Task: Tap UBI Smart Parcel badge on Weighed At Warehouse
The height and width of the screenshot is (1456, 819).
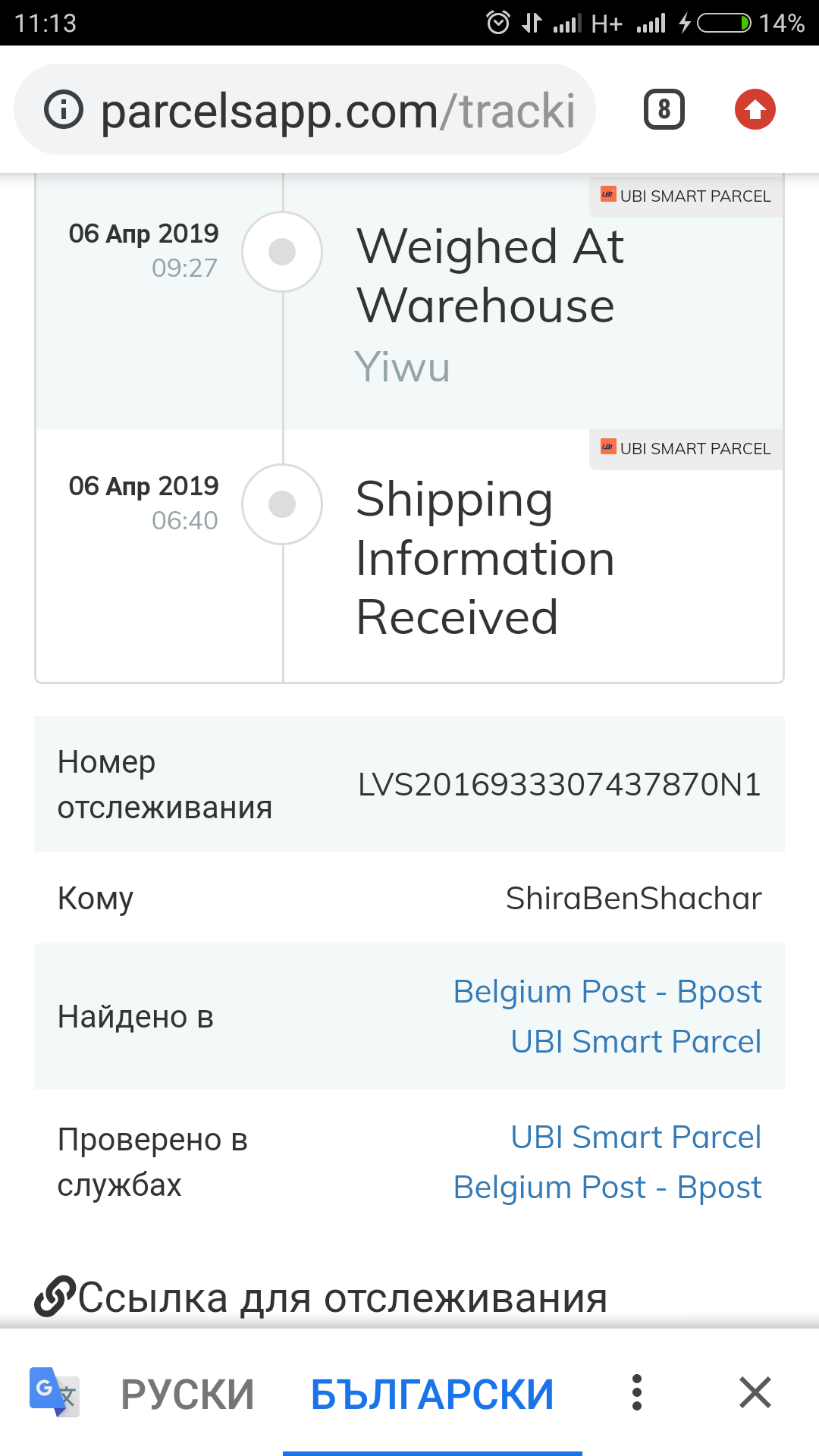Action: pos(686,196)
